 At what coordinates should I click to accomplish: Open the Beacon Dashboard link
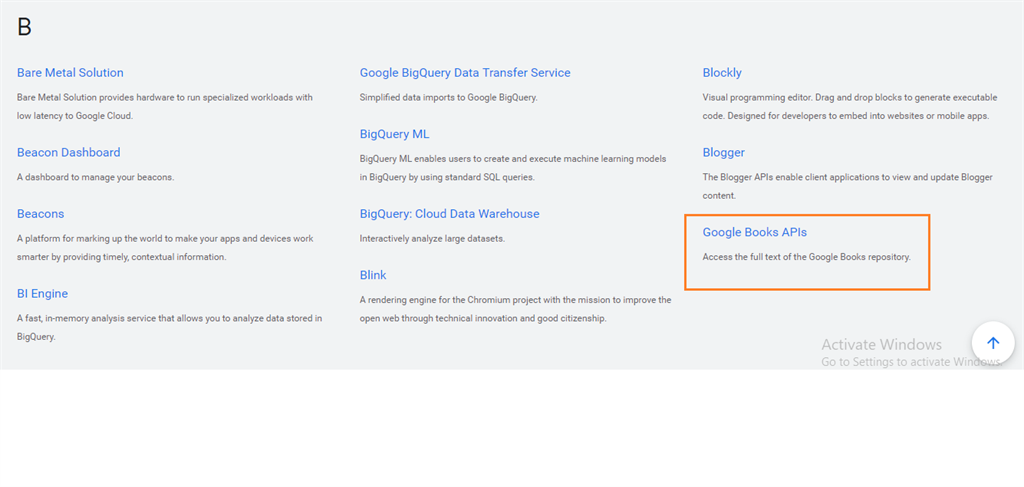click(68, 153)
